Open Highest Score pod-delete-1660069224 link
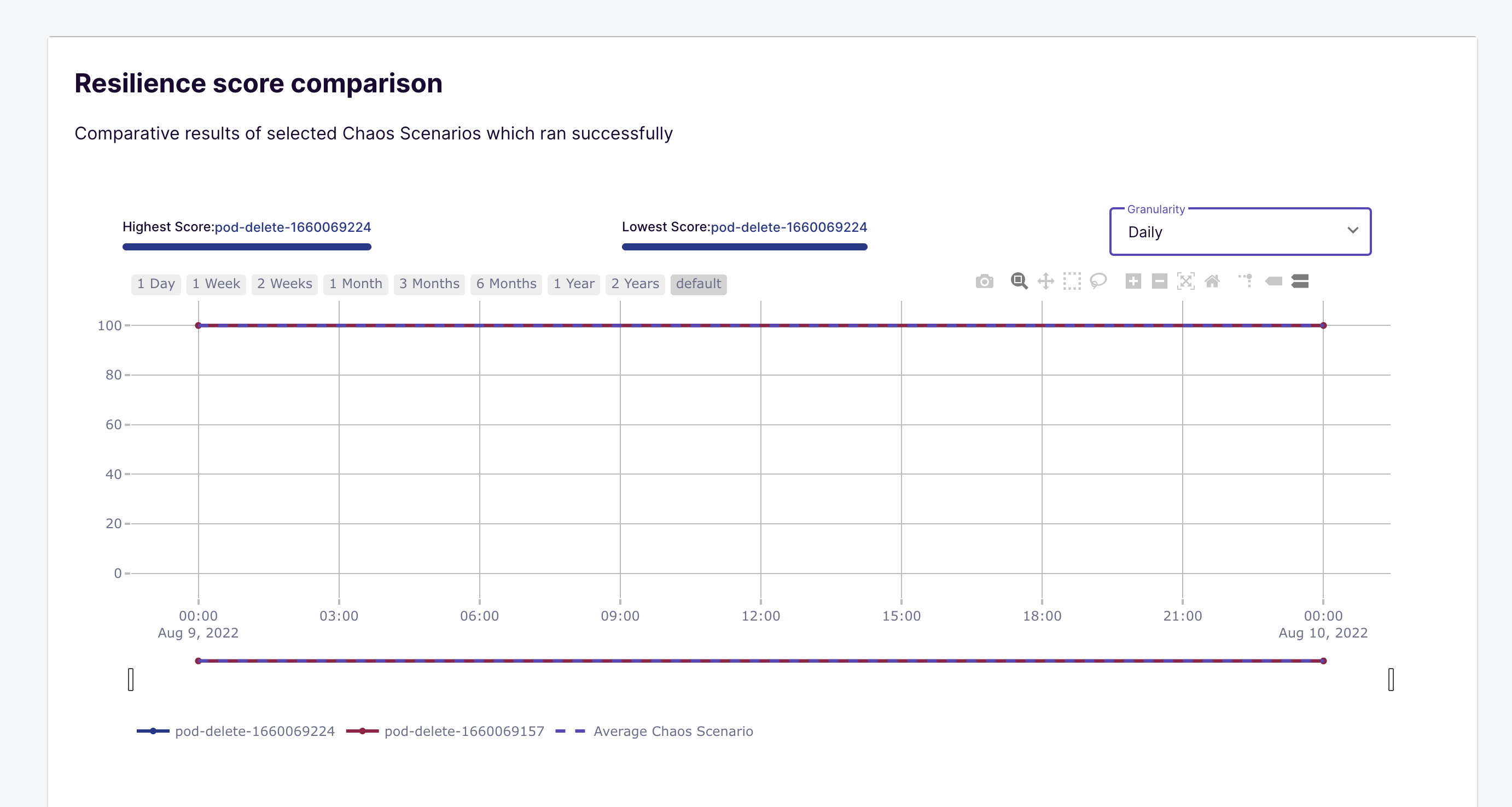This screenshot has width=1512, height=807. pyautogui.click(x=292, y=227)
